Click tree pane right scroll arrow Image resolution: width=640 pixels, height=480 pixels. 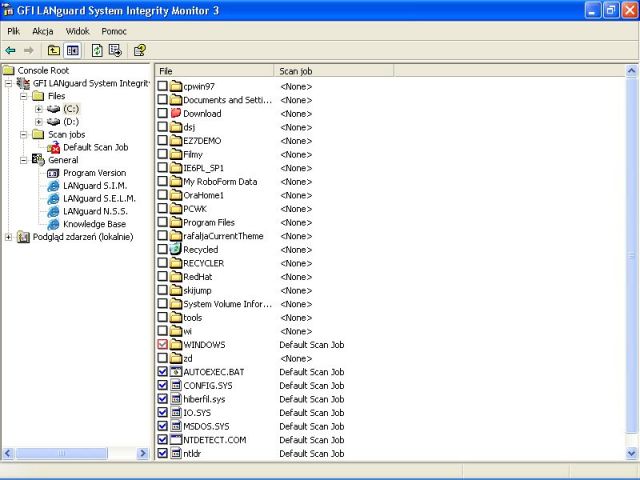point(143,453)
